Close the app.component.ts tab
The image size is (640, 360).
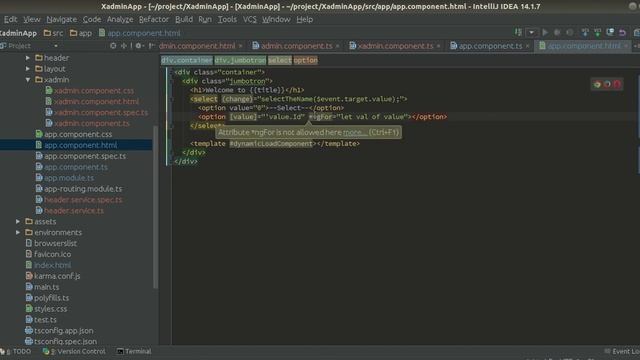[527, 46]
